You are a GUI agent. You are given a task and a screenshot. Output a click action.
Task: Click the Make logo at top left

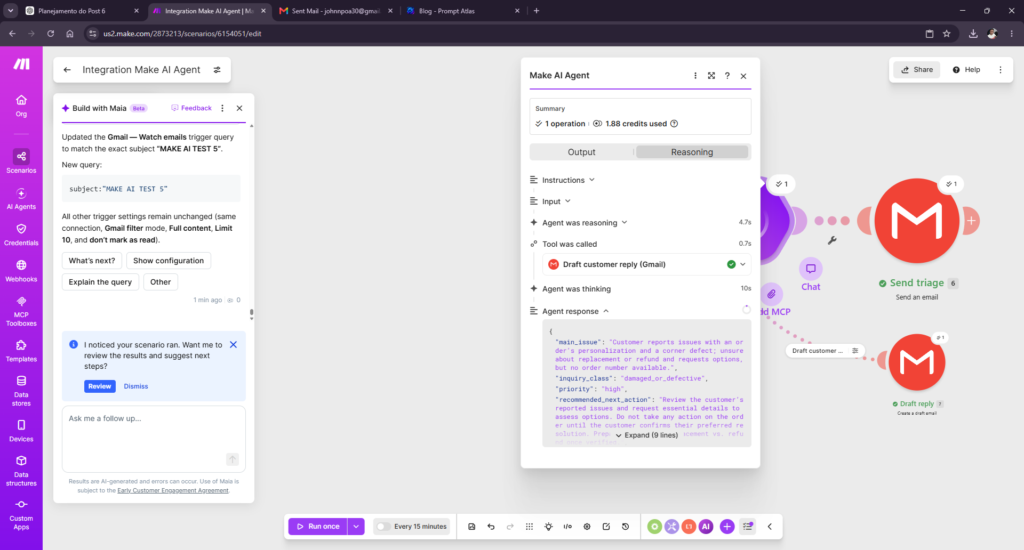click(x=22, y=63)
